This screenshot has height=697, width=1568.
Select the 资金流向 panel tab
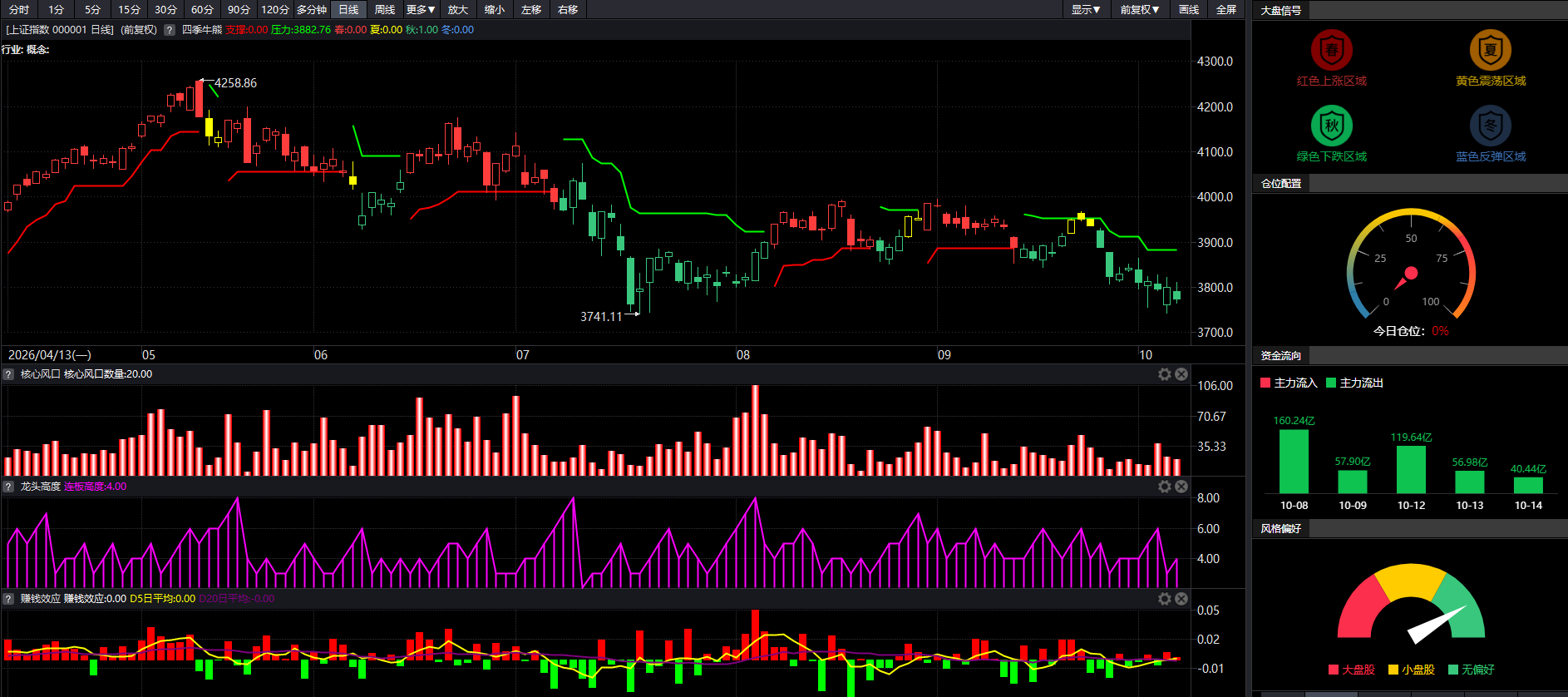coord(1281,355)
